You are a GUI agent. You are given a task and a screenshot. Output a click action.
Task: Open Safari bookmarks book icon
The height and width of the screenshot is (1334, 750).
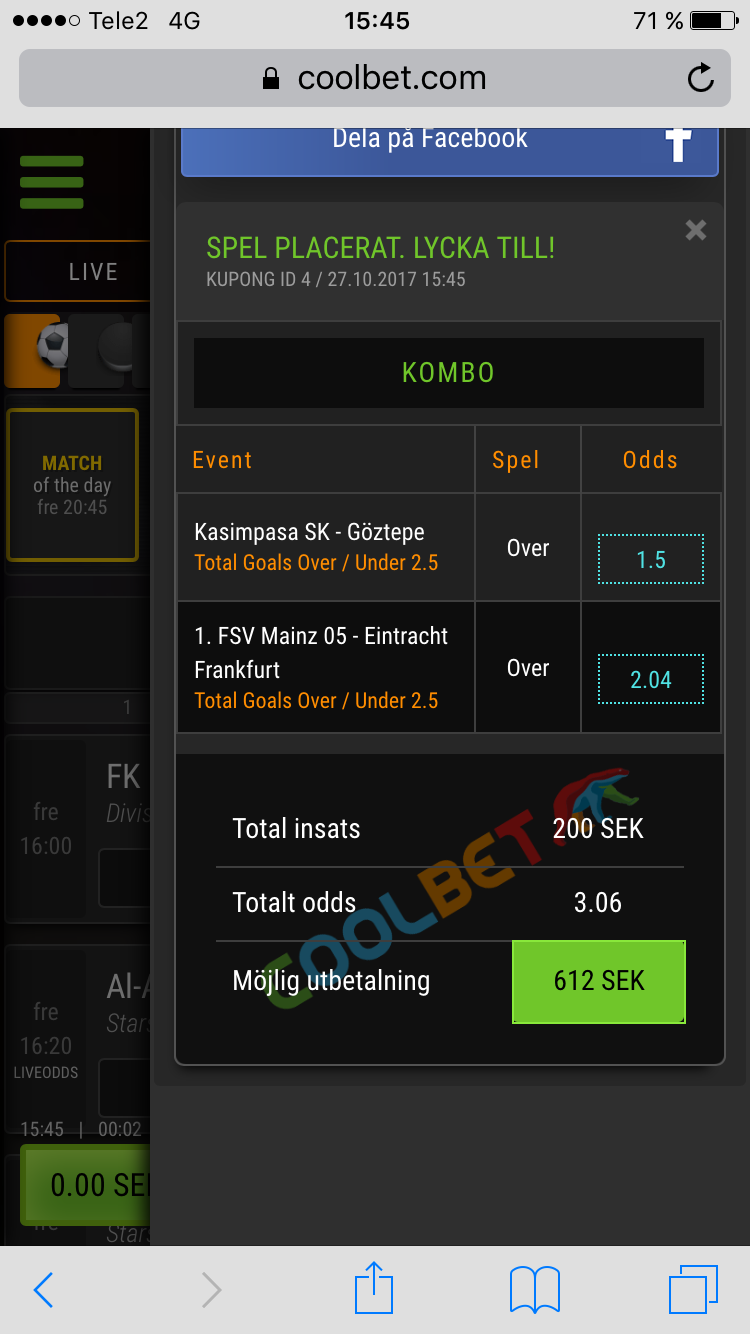(x=535, y=1289)
